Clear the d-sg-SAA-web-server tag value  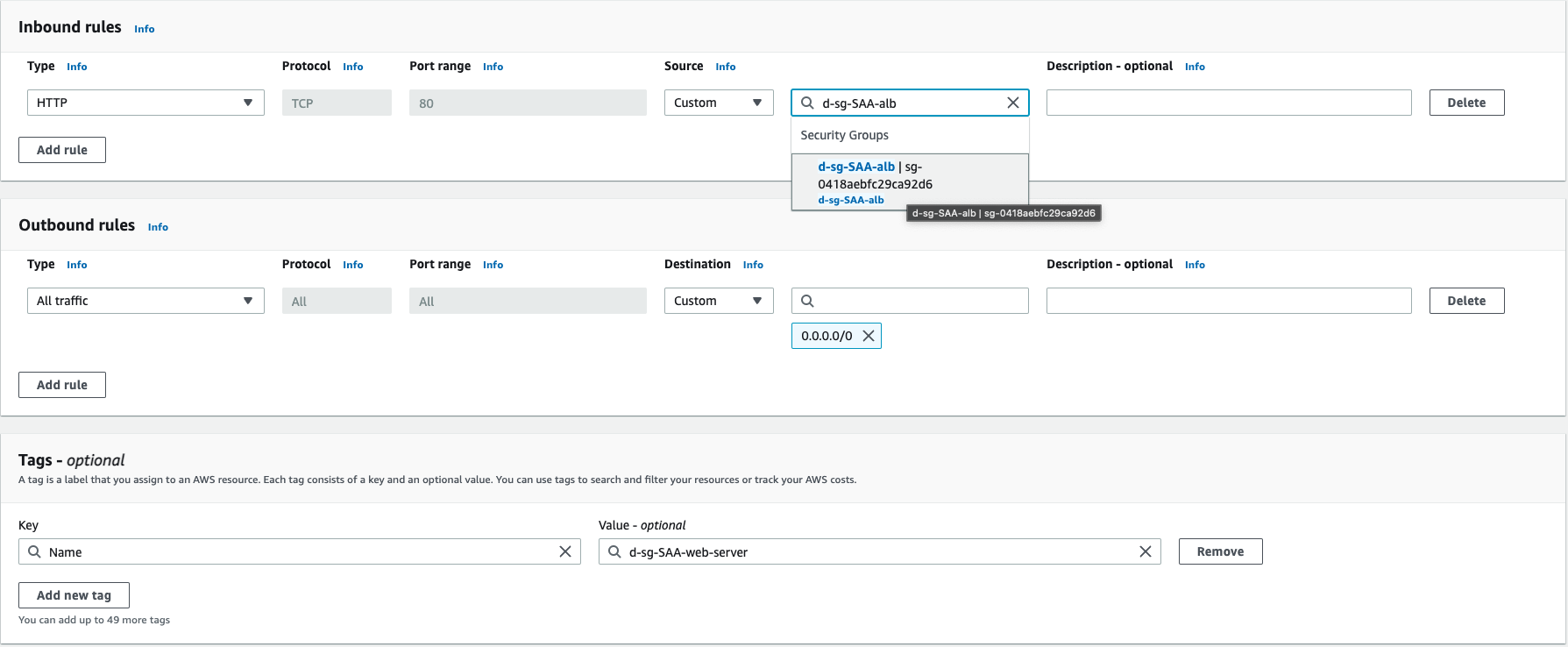pyautogui.click(x=1145, y=551)
